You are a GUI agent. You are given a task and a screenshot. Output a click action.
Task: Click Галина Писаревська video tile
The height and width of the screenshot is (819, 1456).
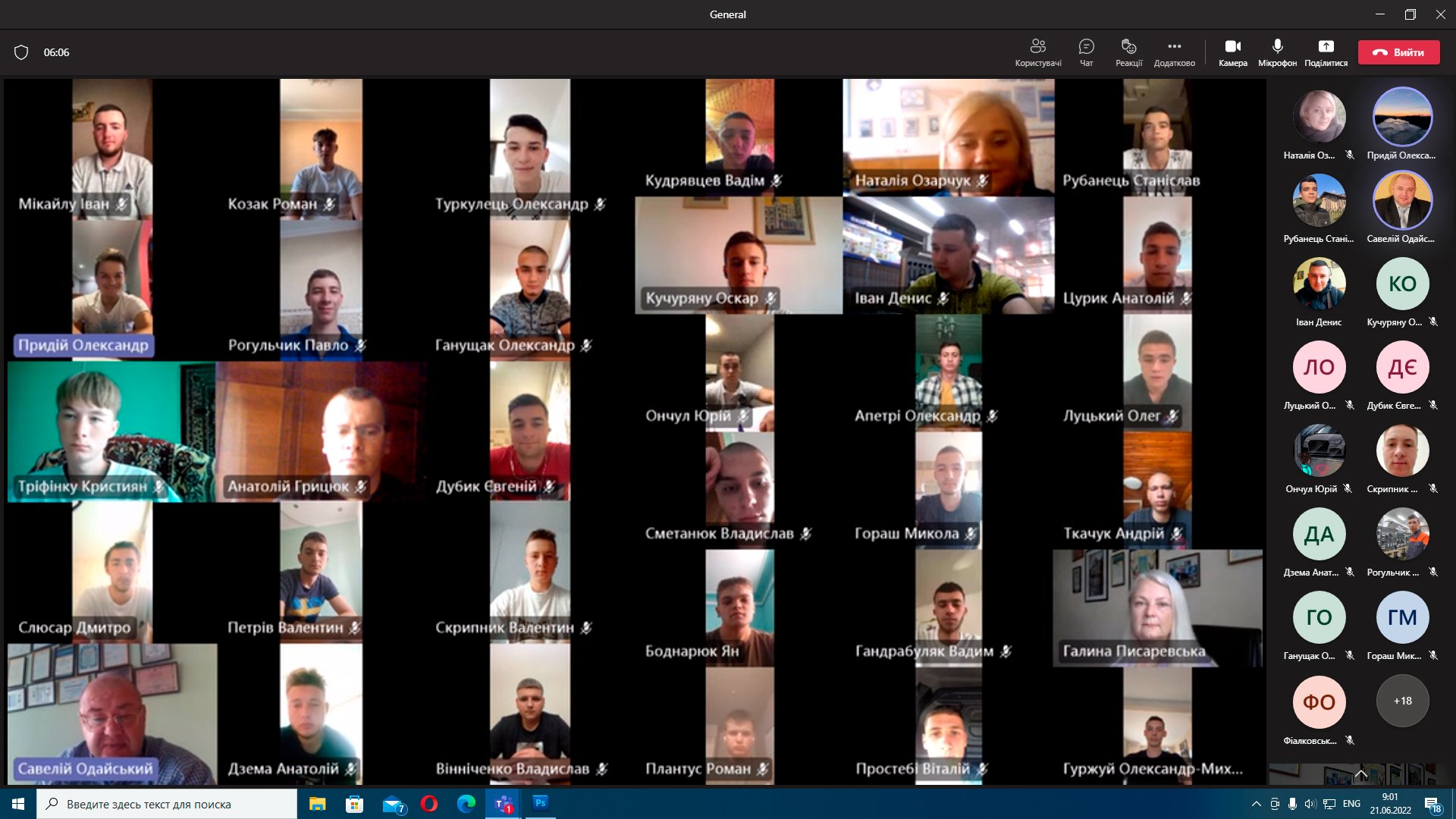[1157, 608]
